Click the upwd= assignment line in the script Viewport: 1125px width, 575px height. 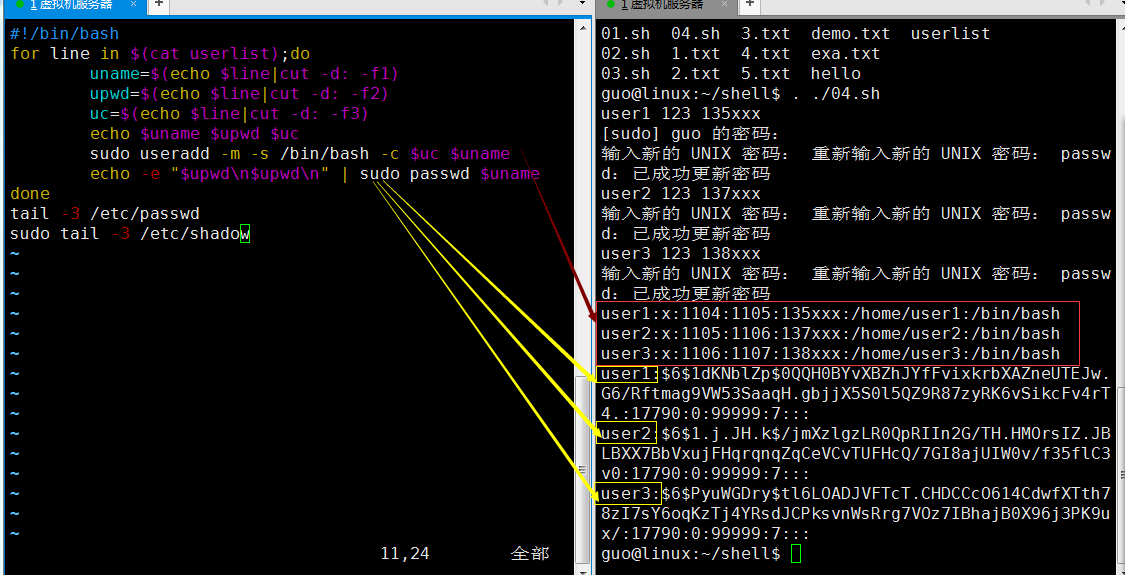pyautogui.click(x=239, y=94)
